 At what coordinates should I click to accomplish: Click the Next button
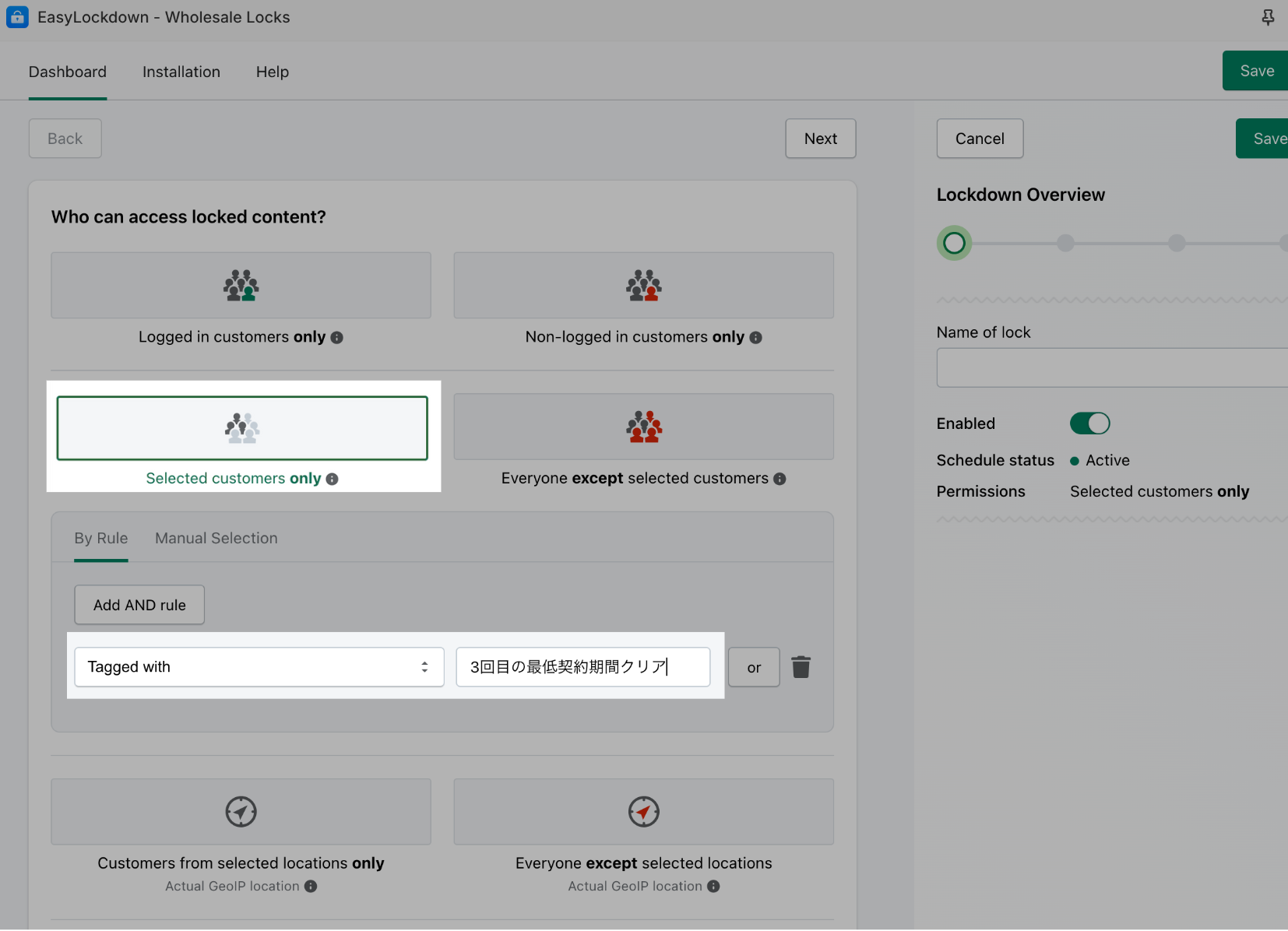(820, 139)
